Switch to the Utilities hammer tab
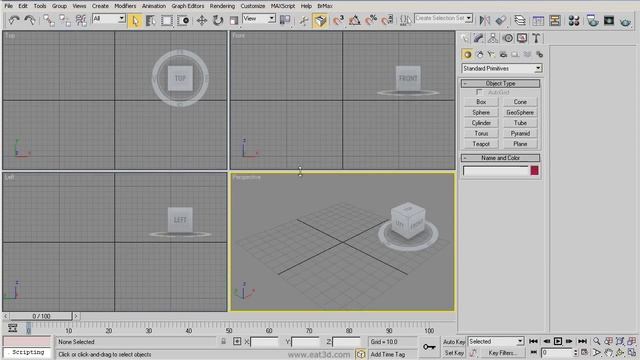The width and height of the screenshot is (640, 360). point(536,38)
